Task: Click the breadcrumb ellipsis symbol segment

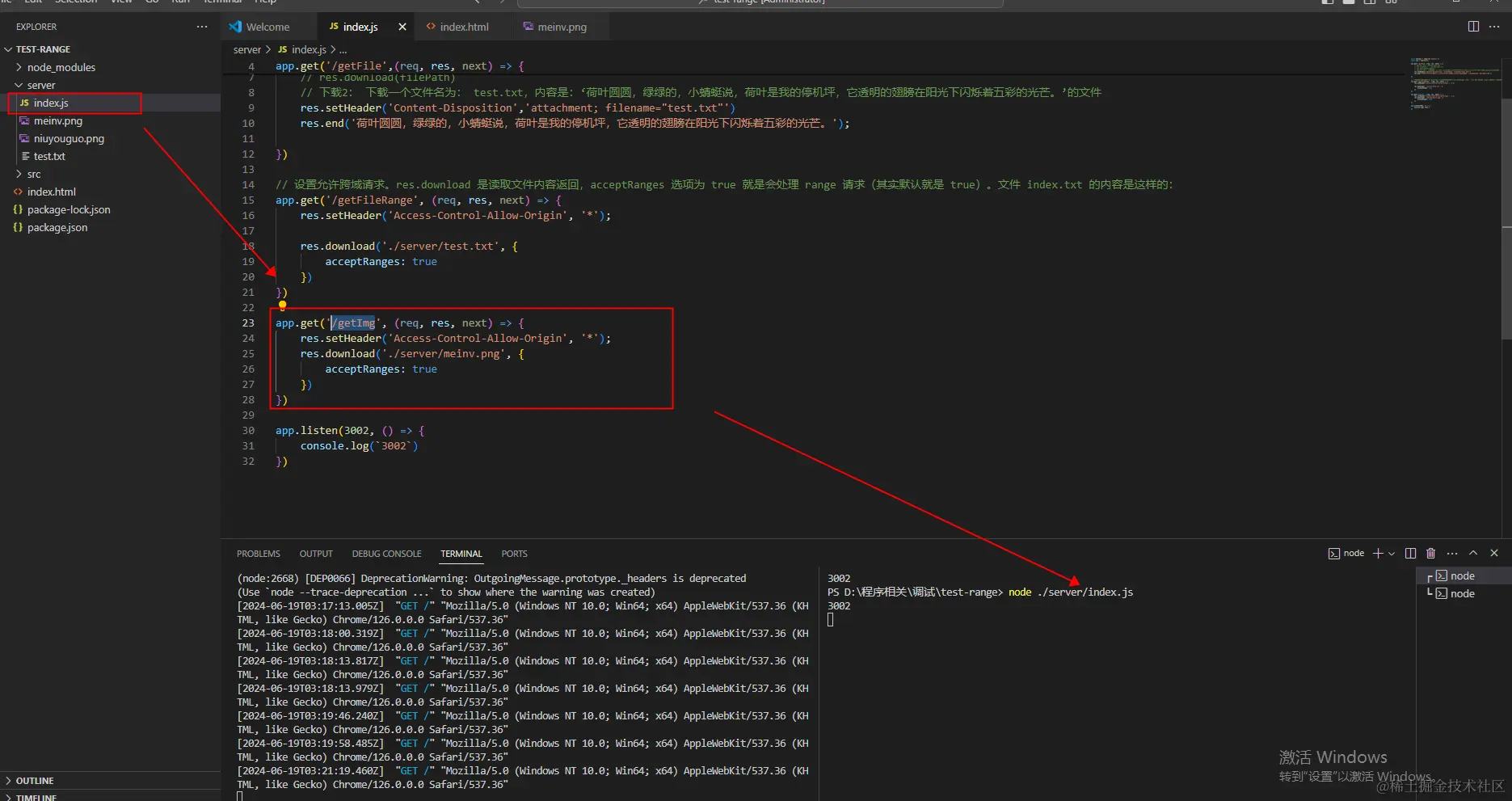Action: [343, 50]
